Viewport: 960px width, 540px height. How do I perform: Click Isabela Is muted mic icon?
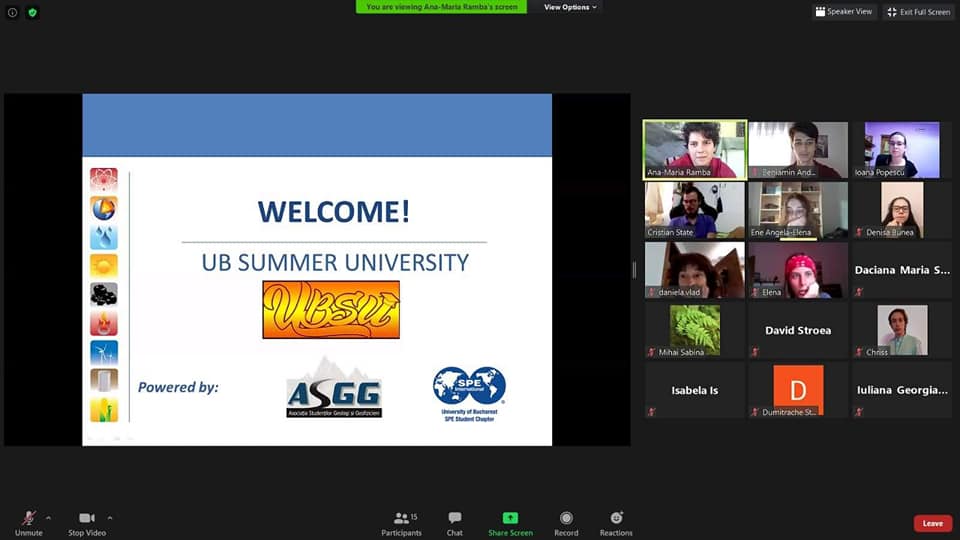coord(651,412)
